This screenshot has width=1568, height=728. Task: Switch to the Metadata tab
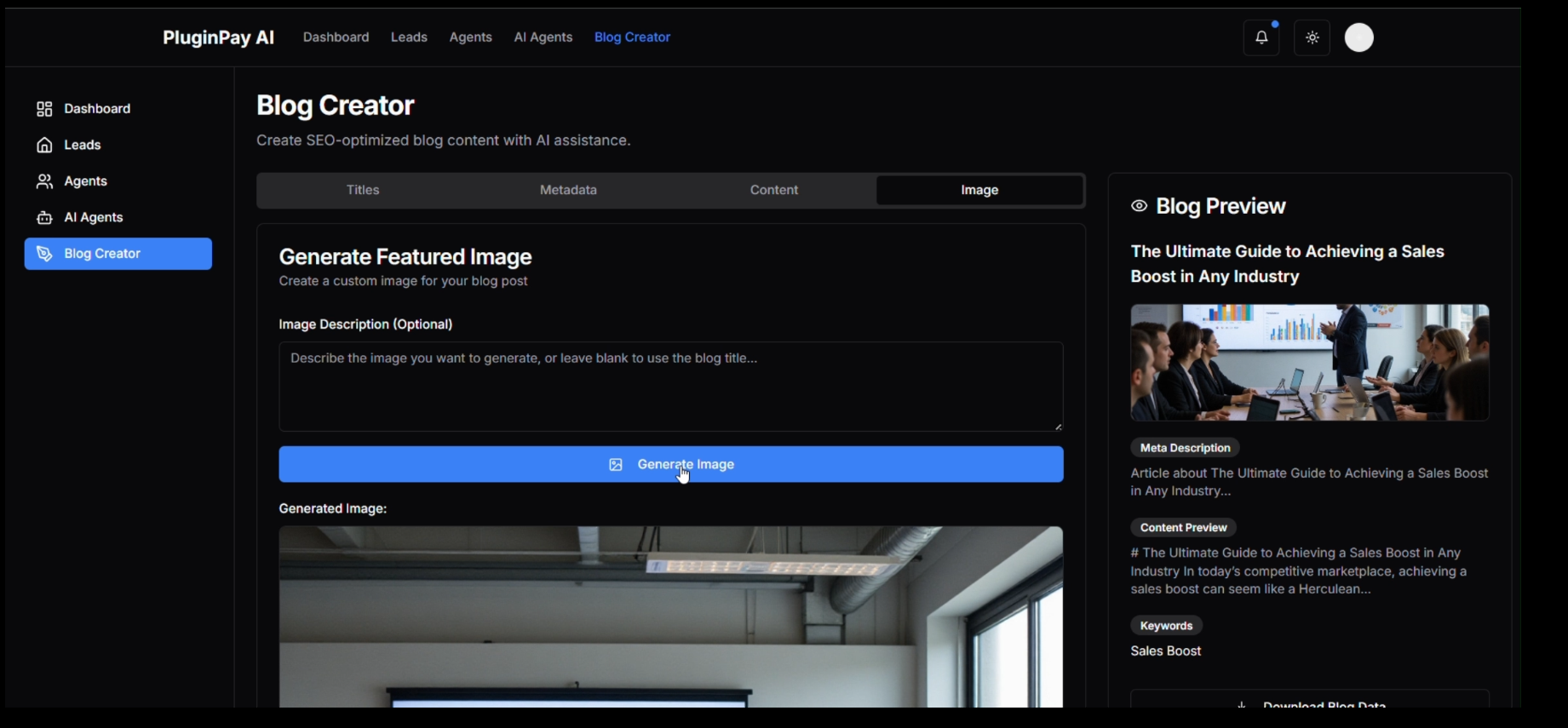pos(568,190)
